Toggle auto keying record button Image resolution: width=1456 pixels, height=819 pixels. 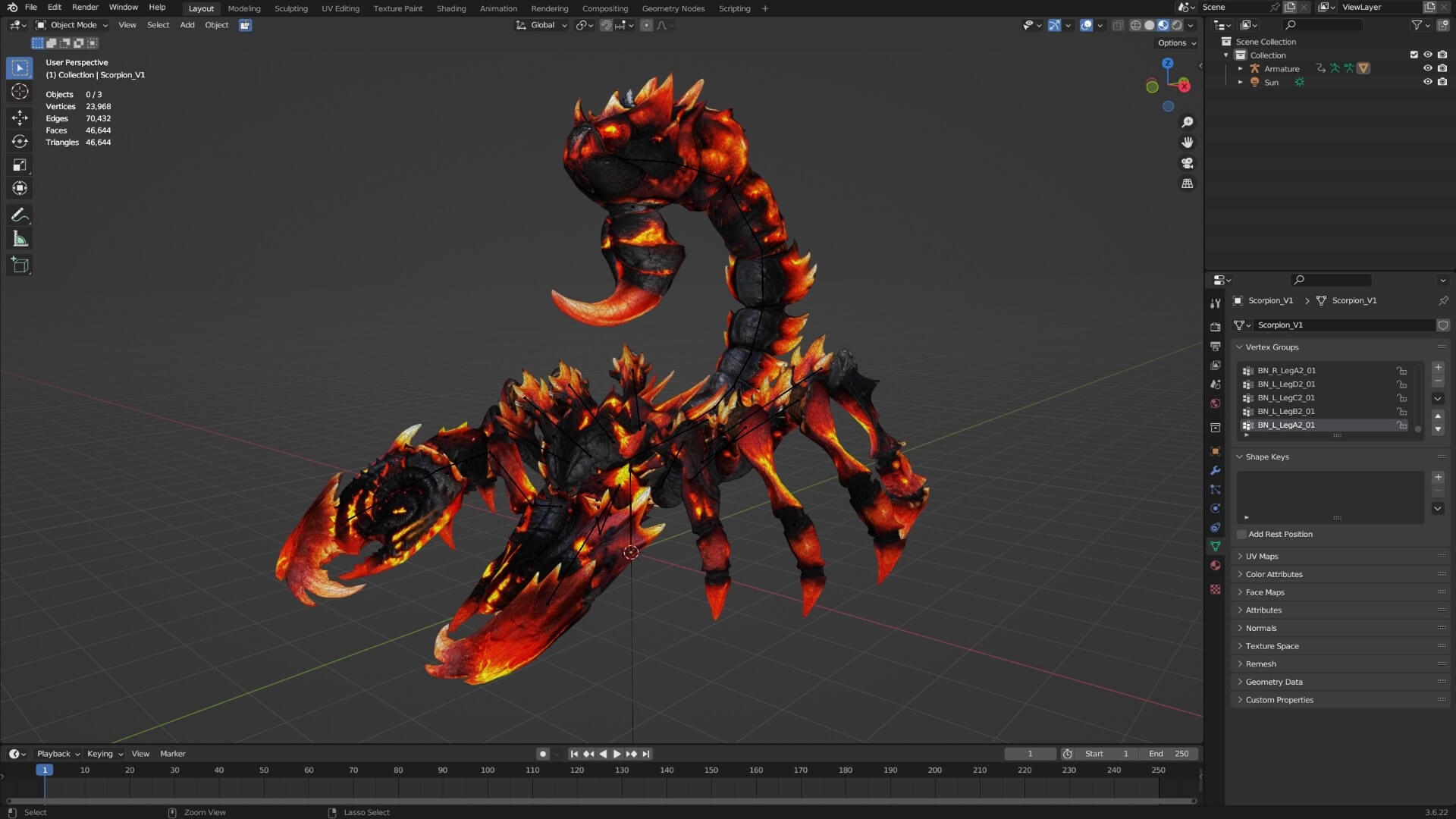coord(542,754)
